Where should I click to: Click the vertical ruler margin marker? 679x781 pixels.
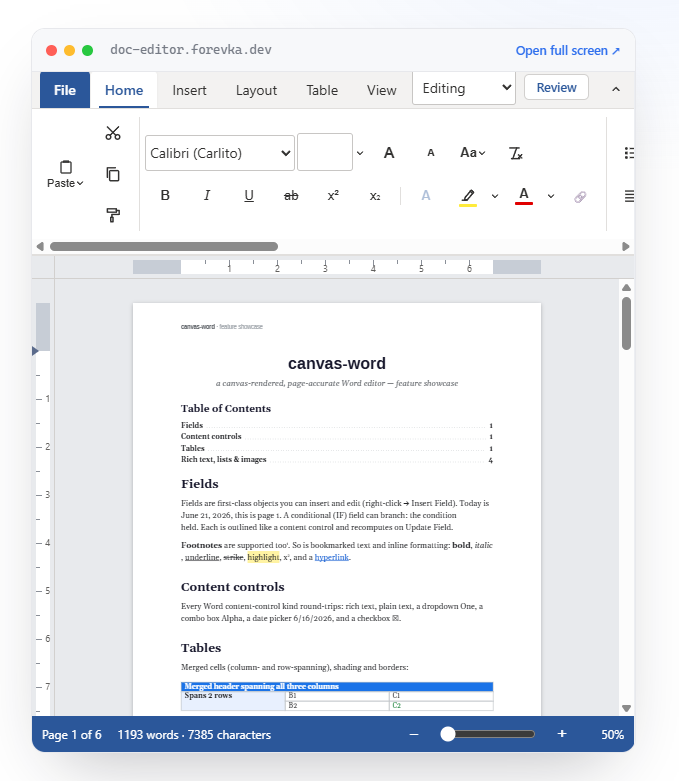[35, 351]
